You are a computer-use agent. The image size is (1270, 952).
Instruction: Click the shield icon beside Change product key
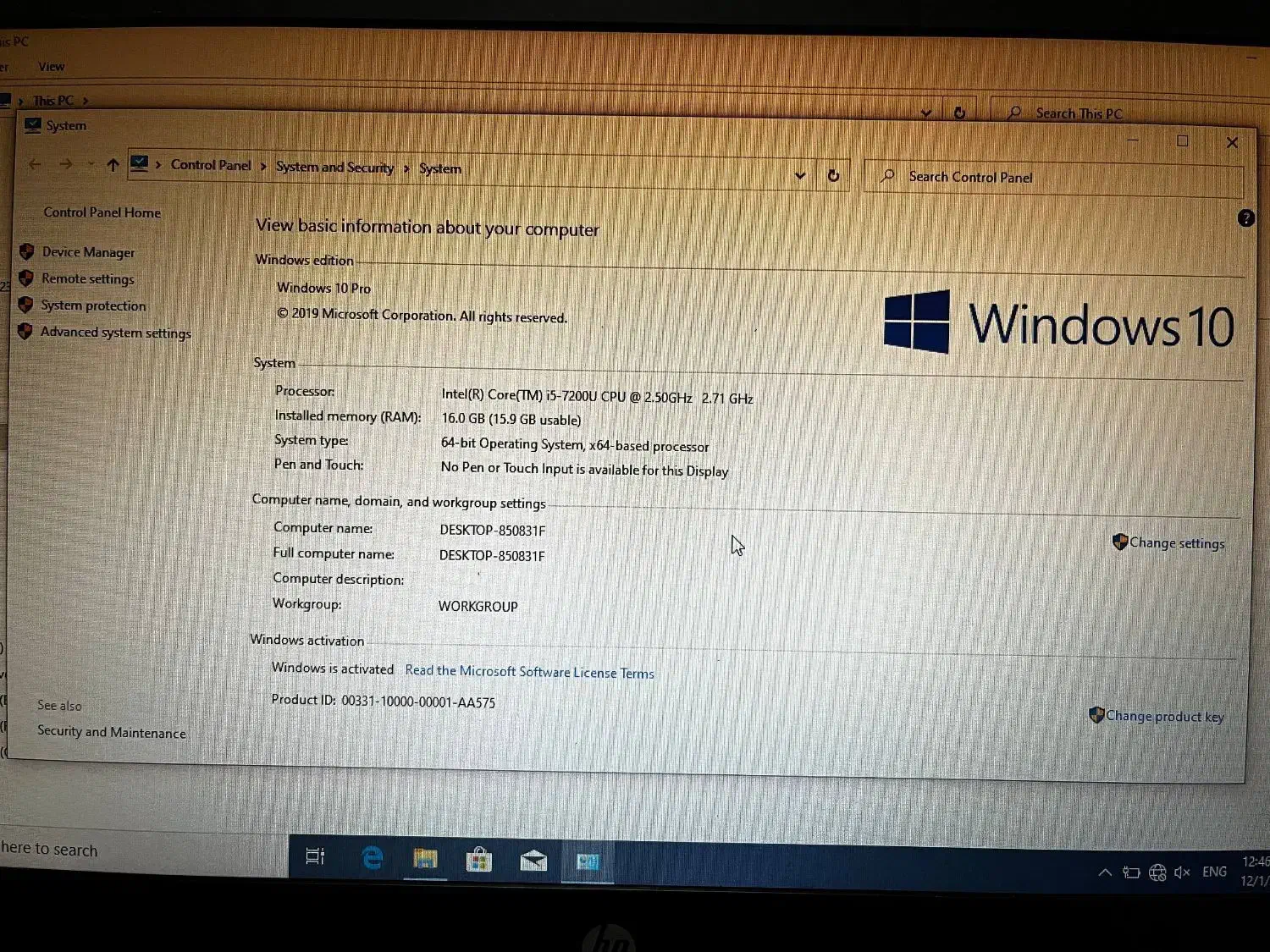(1097, 715)
